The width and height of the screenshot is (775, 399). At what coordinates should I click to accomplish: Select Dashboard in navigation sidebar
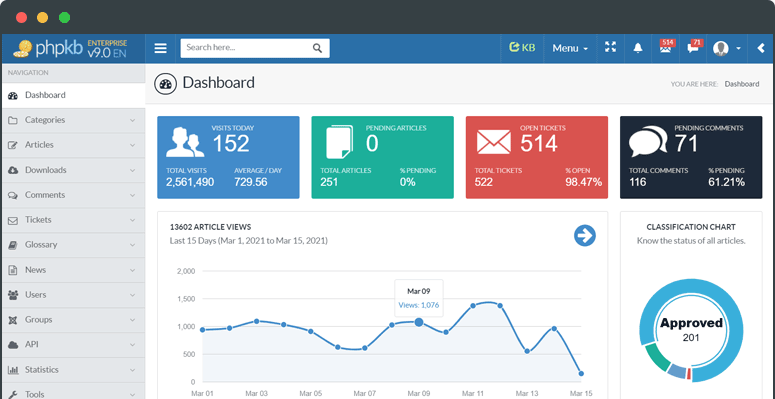point(73,95)
